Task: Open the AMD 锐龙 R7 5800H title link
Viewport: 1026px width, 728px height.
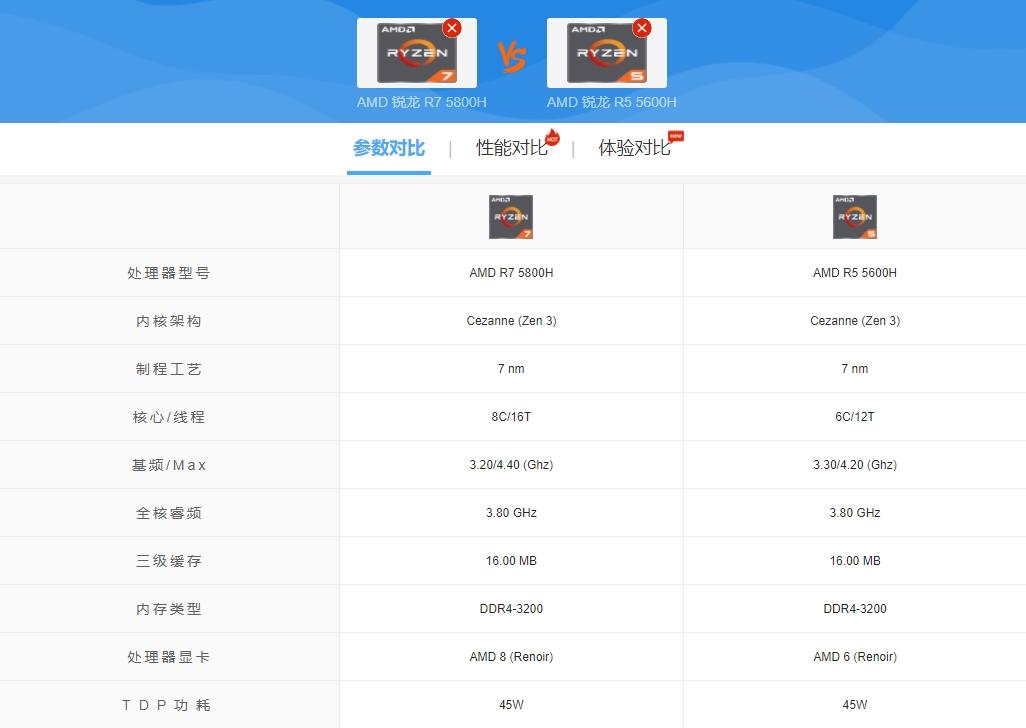Action: pos(421,102)
